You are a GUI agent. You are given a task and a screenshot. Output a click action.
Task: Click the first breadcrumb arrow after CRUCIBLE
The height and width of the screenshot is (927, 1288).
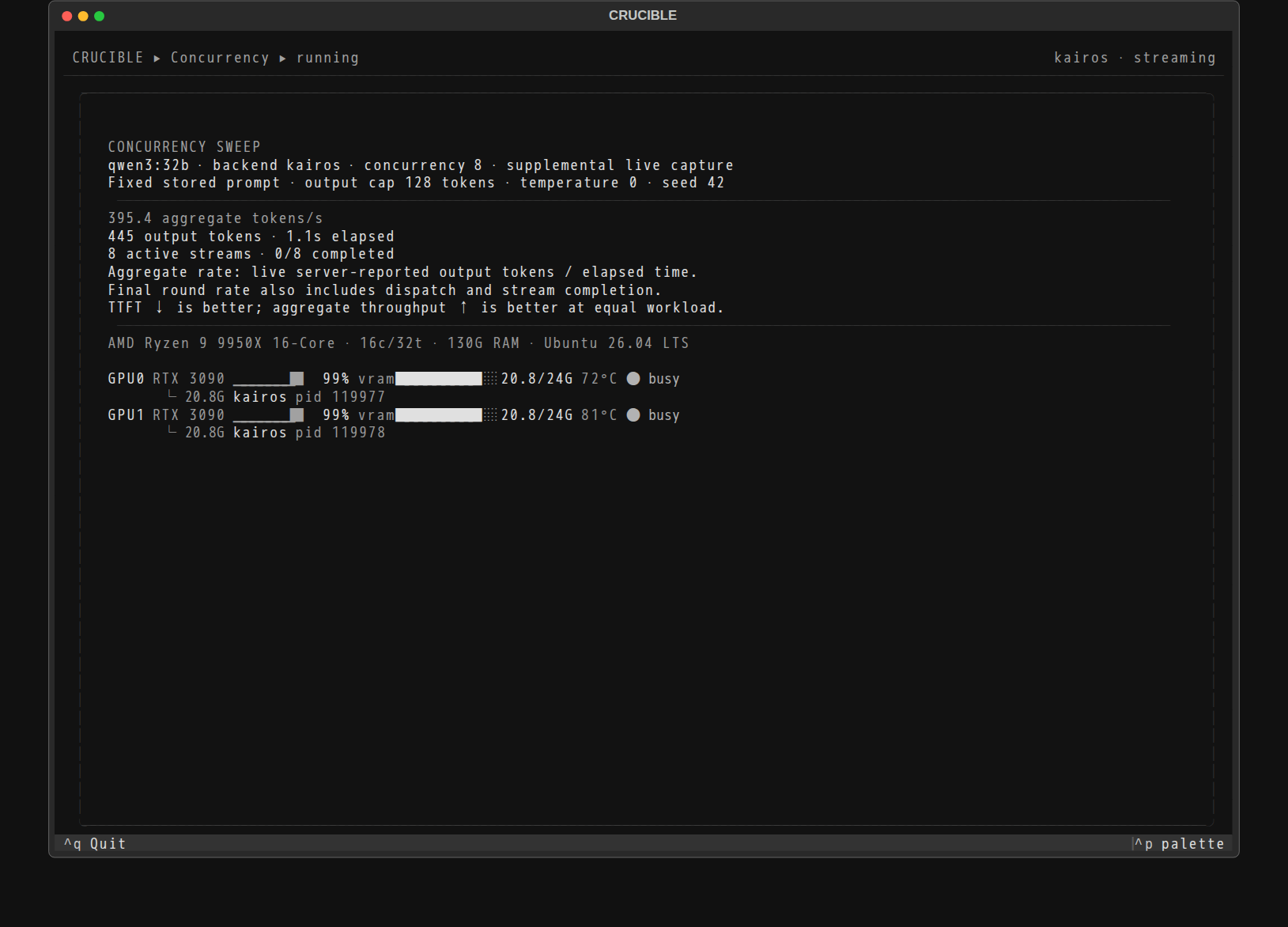(x=157, y=58)
